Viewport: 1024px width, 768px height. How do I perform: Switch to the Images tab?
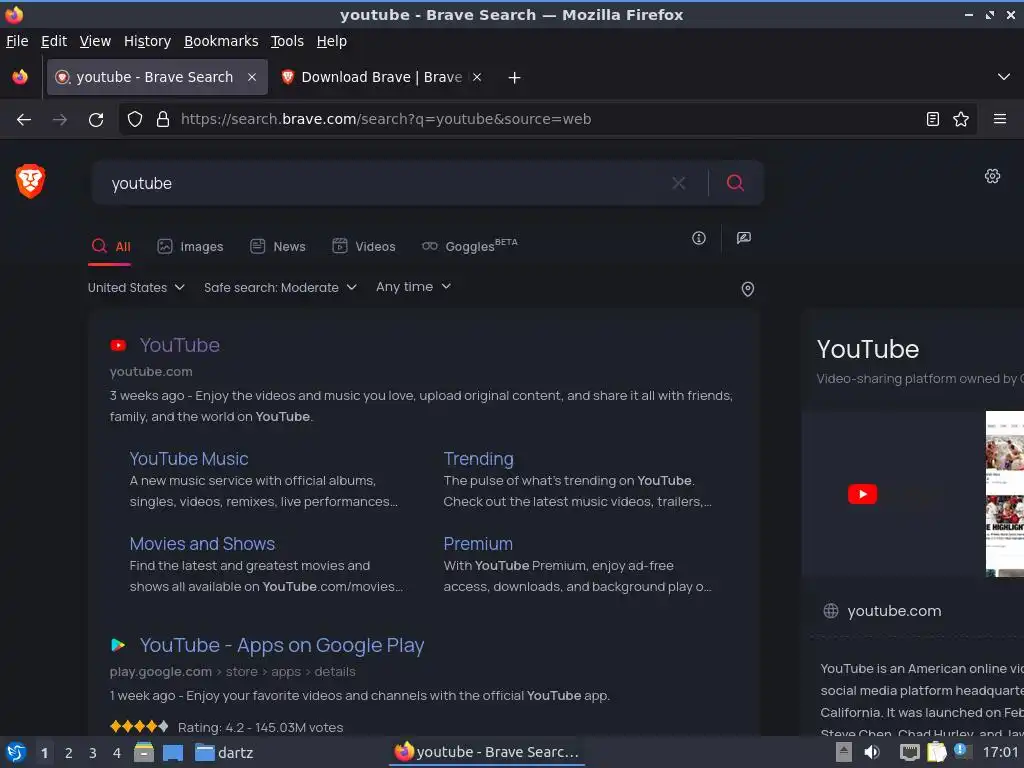(x=190, y=246)
